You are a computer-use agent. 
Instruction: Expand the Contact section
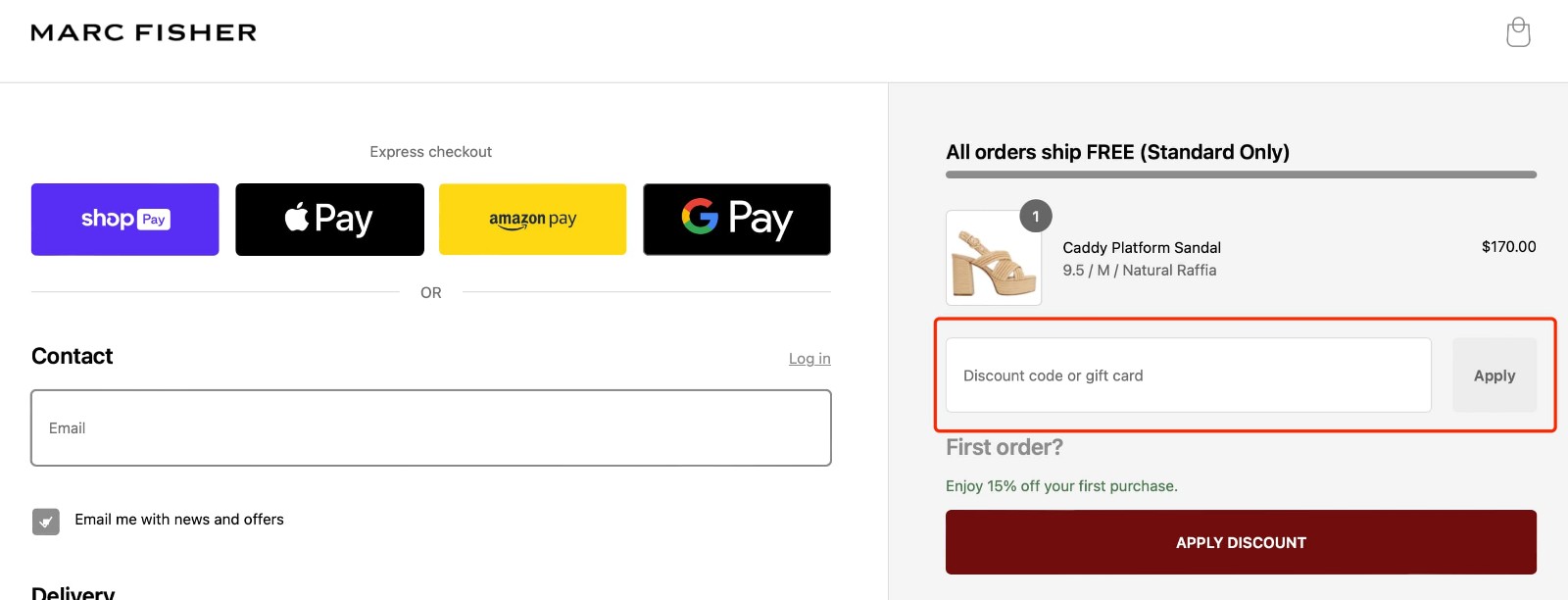coord(72,356)
